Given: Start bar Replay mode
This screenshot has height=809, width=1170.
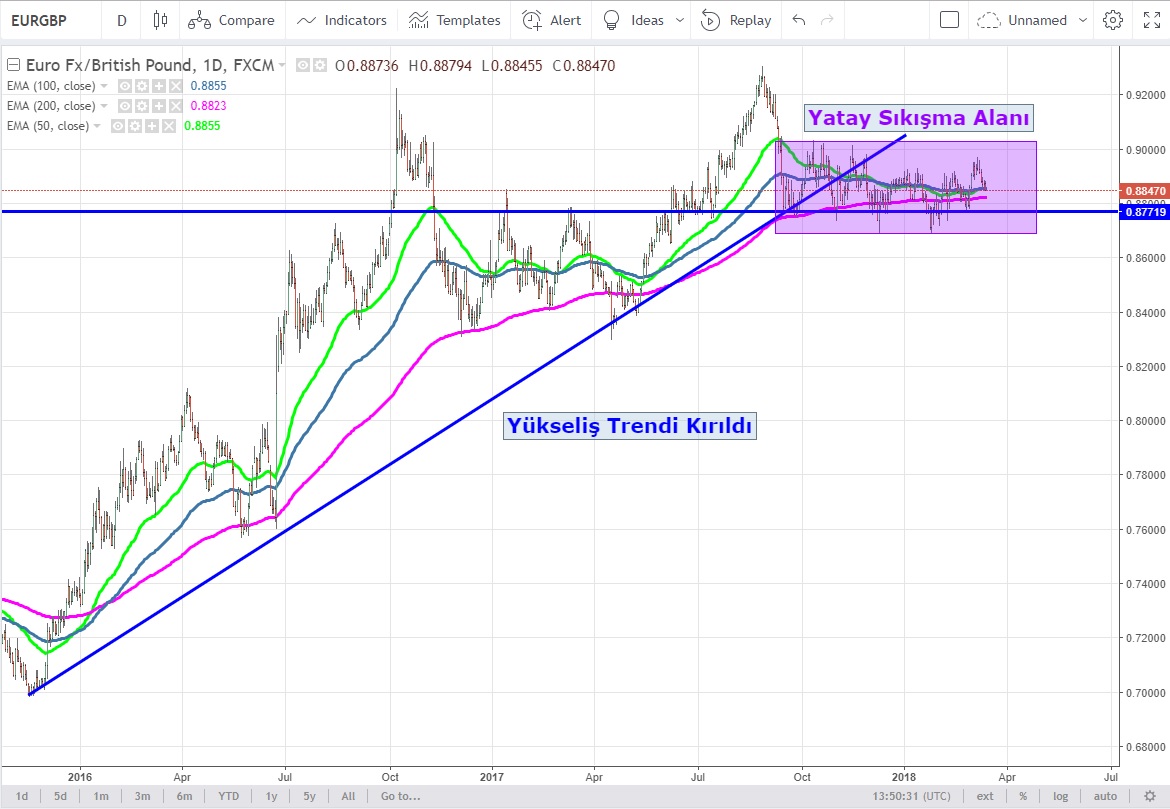Looking at the screenshot, I should [736, 20].
